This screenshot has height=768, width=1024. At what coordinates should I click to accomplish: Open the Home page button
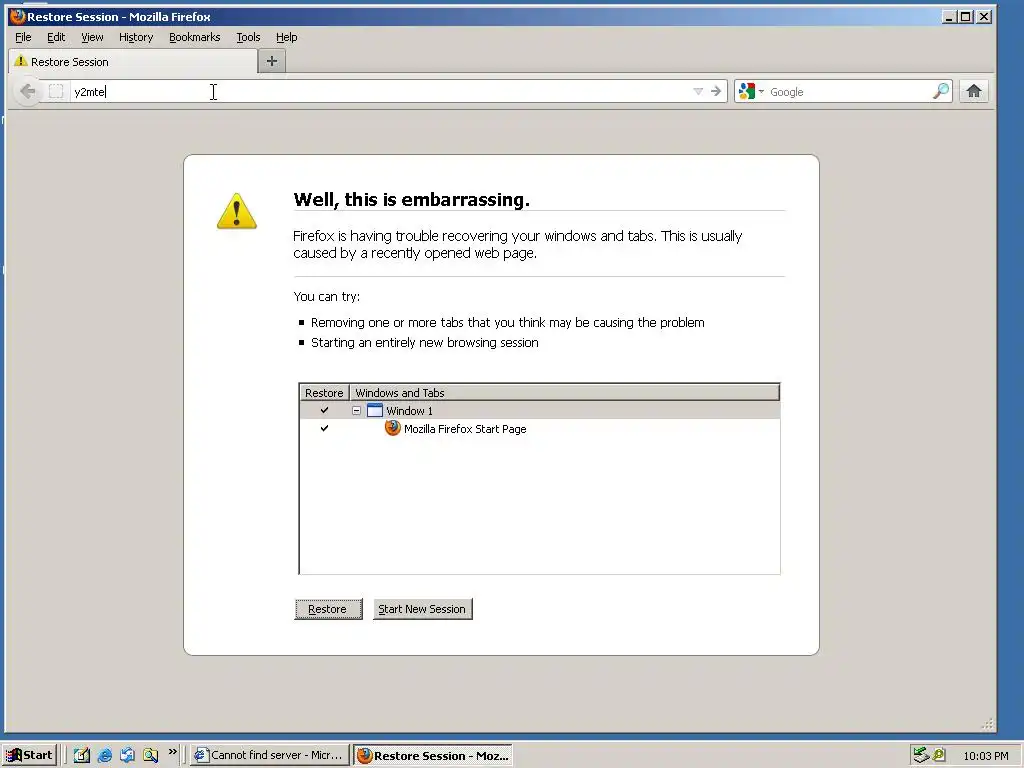click(x=974, y=91)
